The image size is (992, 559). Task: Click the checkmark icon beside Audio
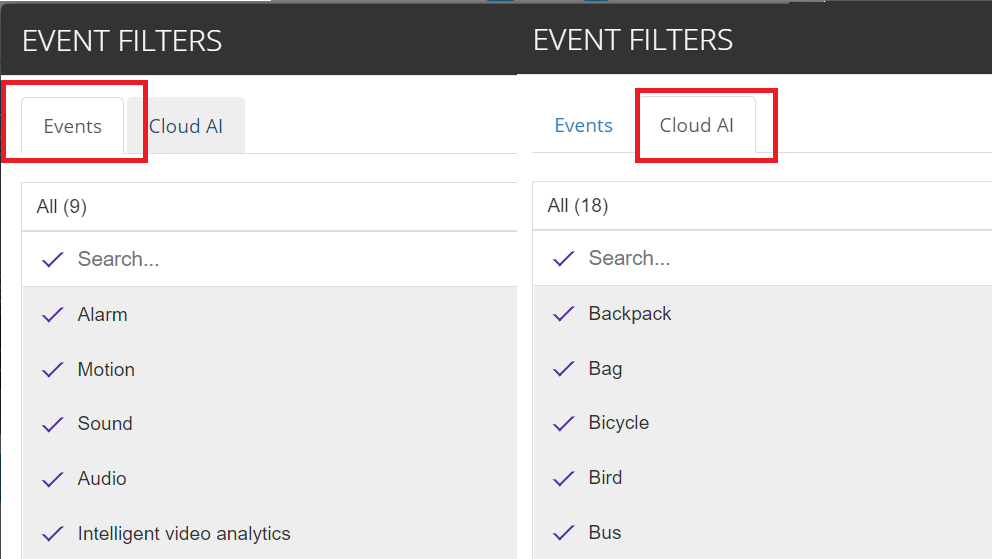tap(53, 479)
